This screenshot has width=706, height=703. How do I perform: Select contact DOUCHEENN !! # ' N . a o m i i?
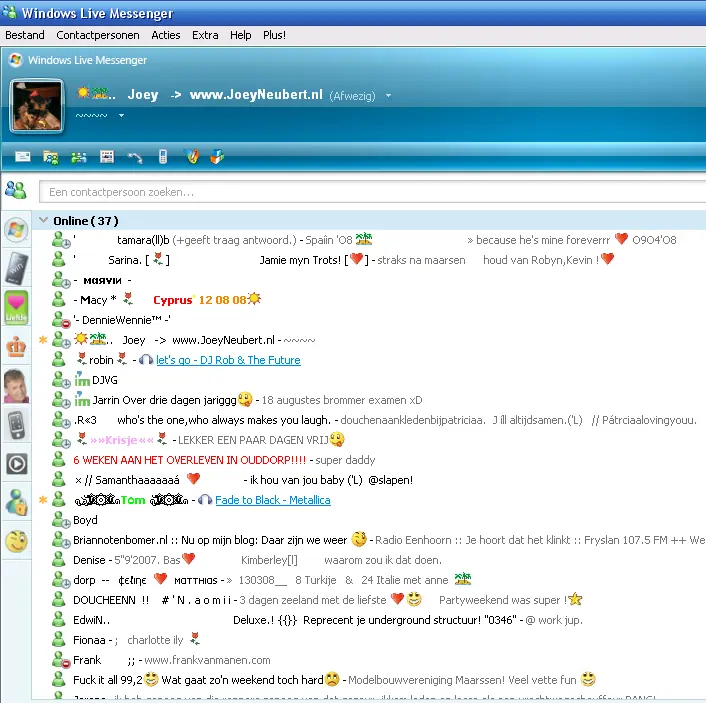pos(369,600)
